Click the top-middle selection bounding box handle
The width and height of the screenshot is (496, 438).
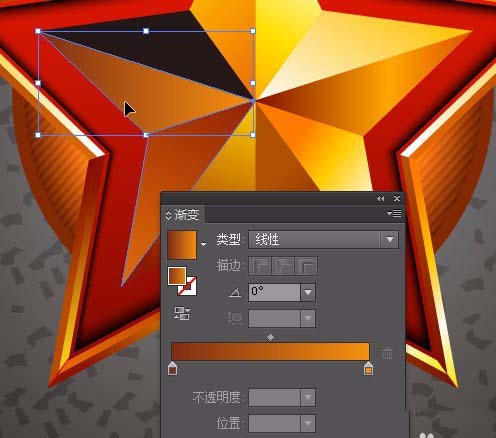(x=146, y=31)
